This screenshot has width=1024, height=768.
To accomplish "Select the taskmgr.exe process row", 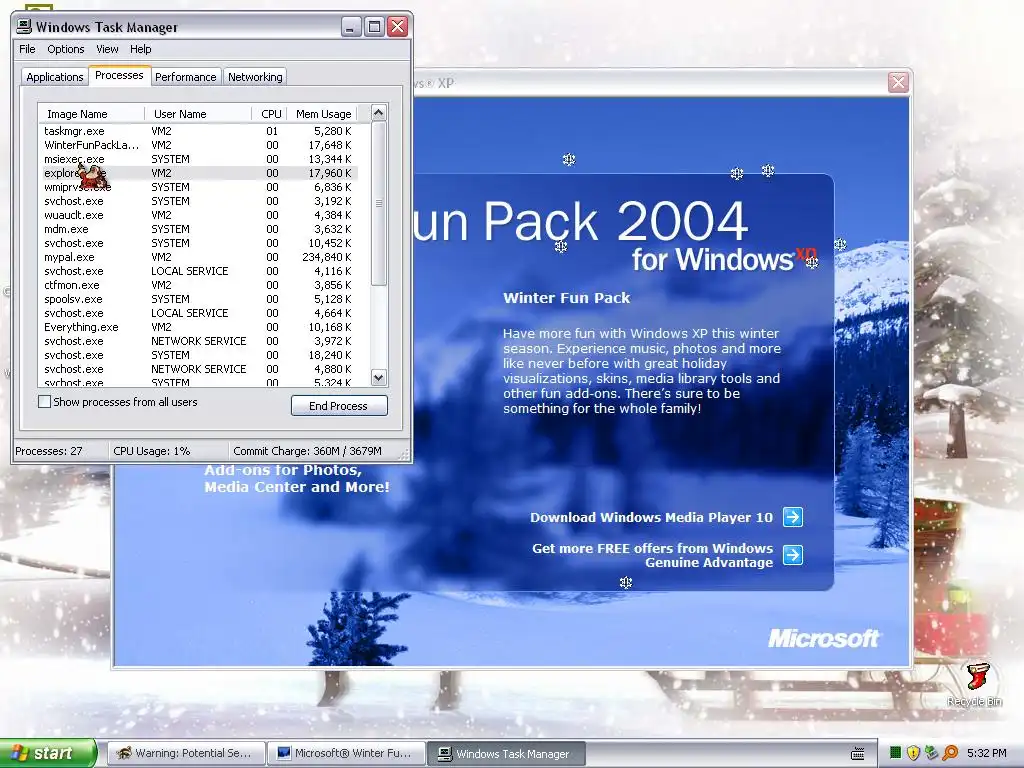I will [199, 131].
